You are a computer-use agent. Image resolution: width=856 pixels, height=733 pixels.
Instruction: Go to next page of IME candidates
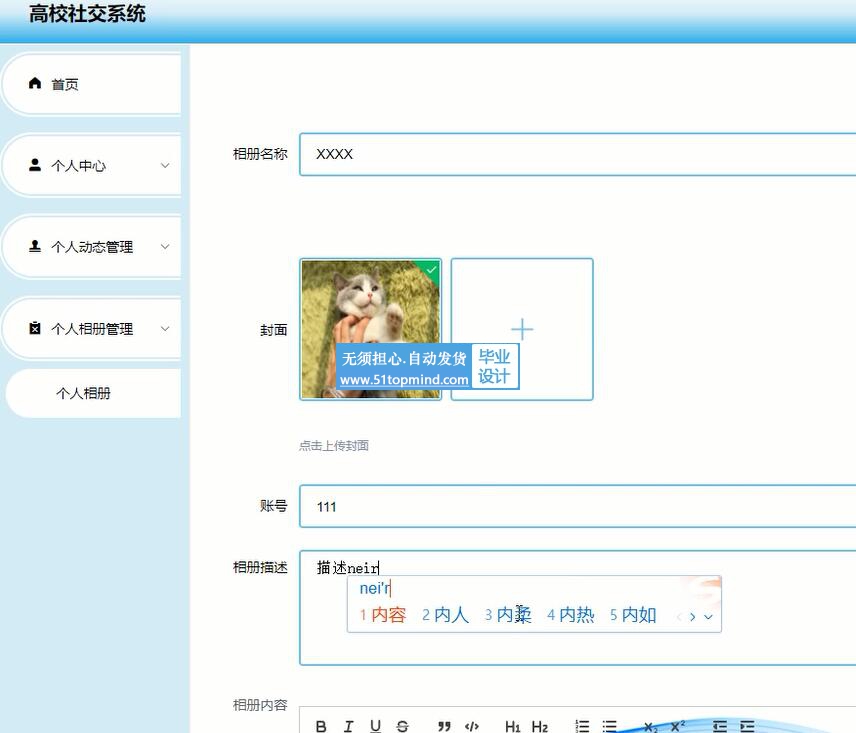pyautogui.click(x=693, y=617)
